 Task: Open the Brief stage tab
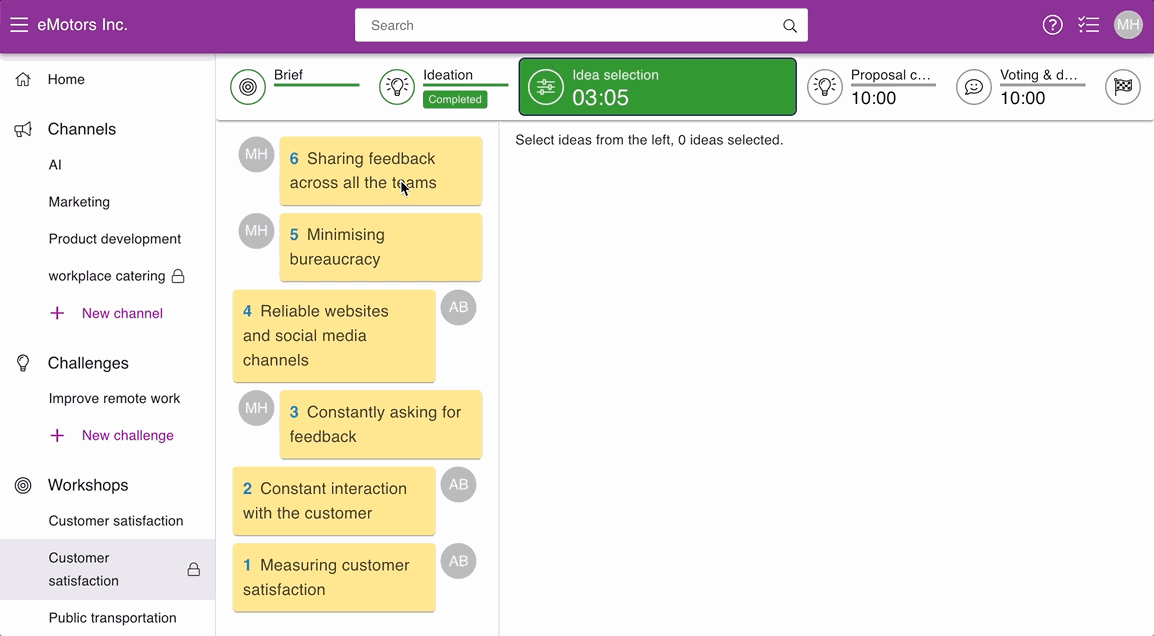(294, 87)
